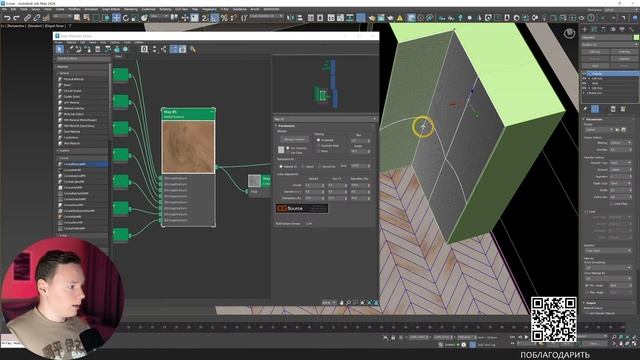Click Show Shaded Material in Viewport icon
640x360 pixels.
126,49
